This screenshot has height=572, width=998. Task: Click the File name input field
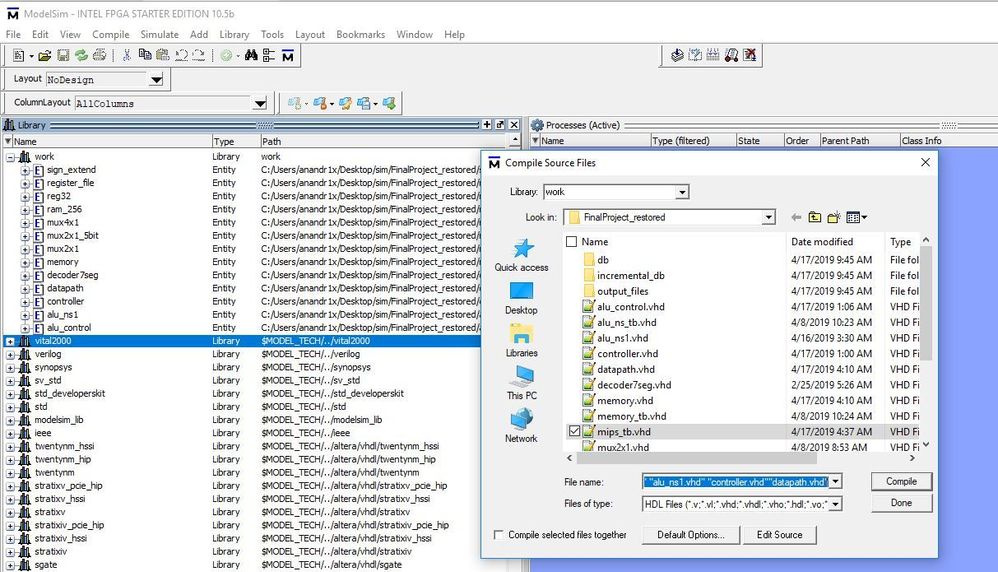(735, 481)
